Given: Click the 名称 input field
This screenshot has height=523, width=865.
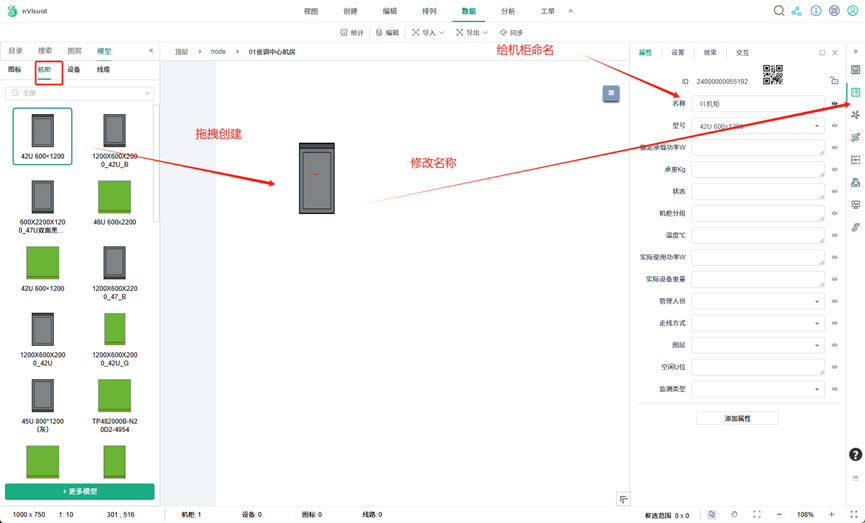Looking at the screenshot, I should click(x=757, y=104).
